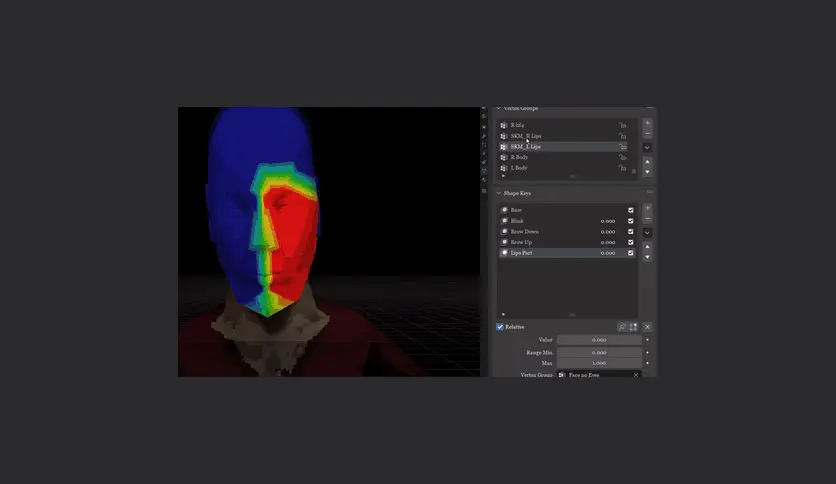Clear the Face no Eyes vertex group field
Screen dimensions: 836x484
point(636,375)
